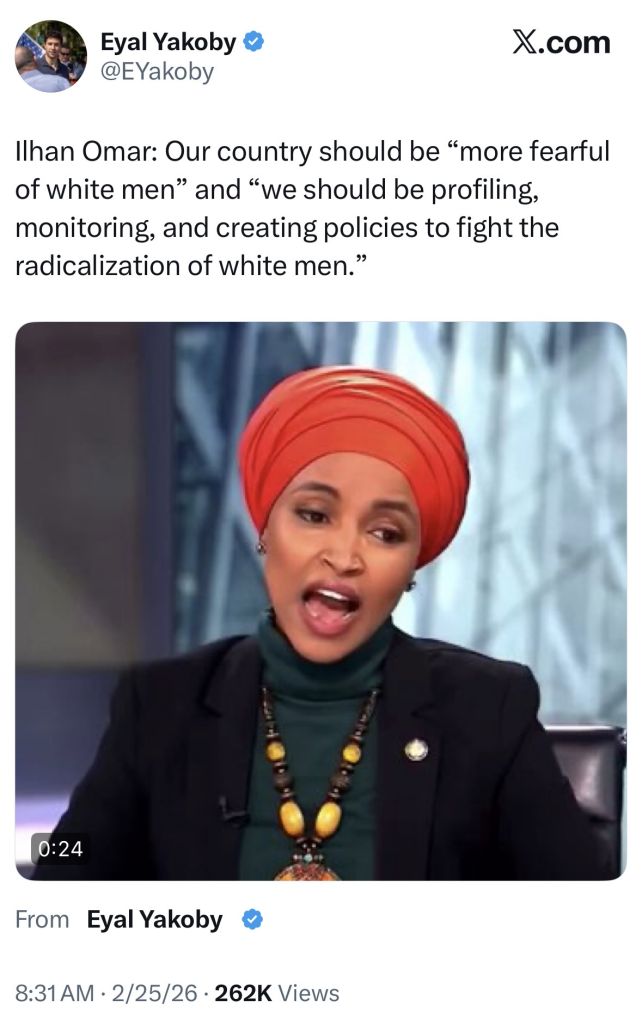Image resolution: width=642 pixels, height=1024 pixels.
Task: Click the blue verified badge beside top name
Action: point(253,42)
